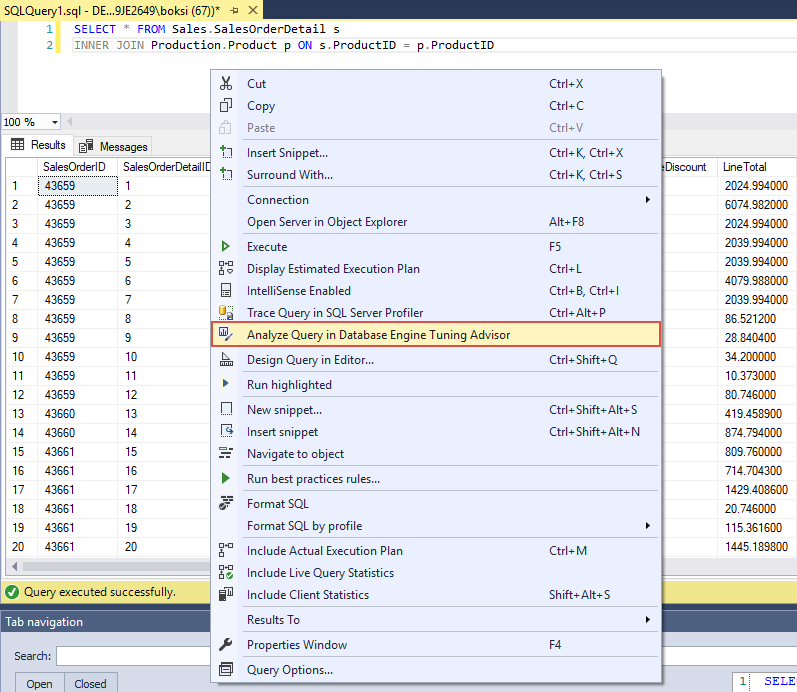Click the Open button in Tab navigation

click(x=39, y=683)
